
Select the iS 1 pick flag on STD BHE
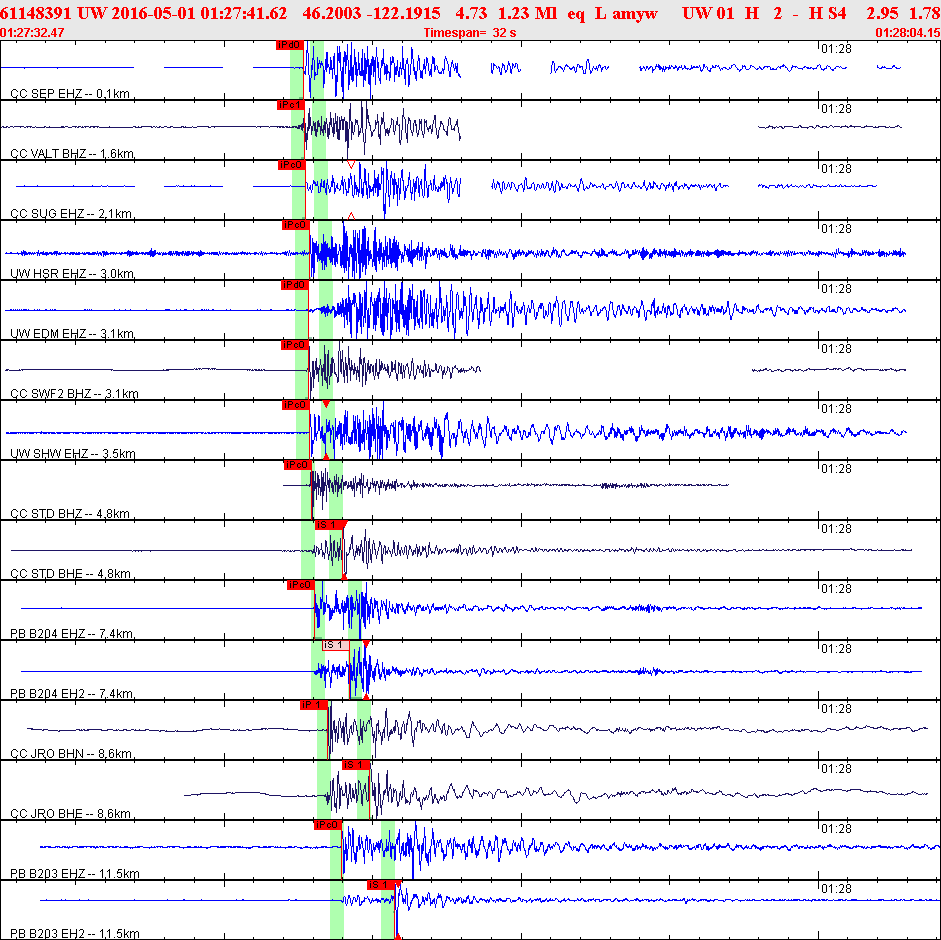tap(328, 525)
